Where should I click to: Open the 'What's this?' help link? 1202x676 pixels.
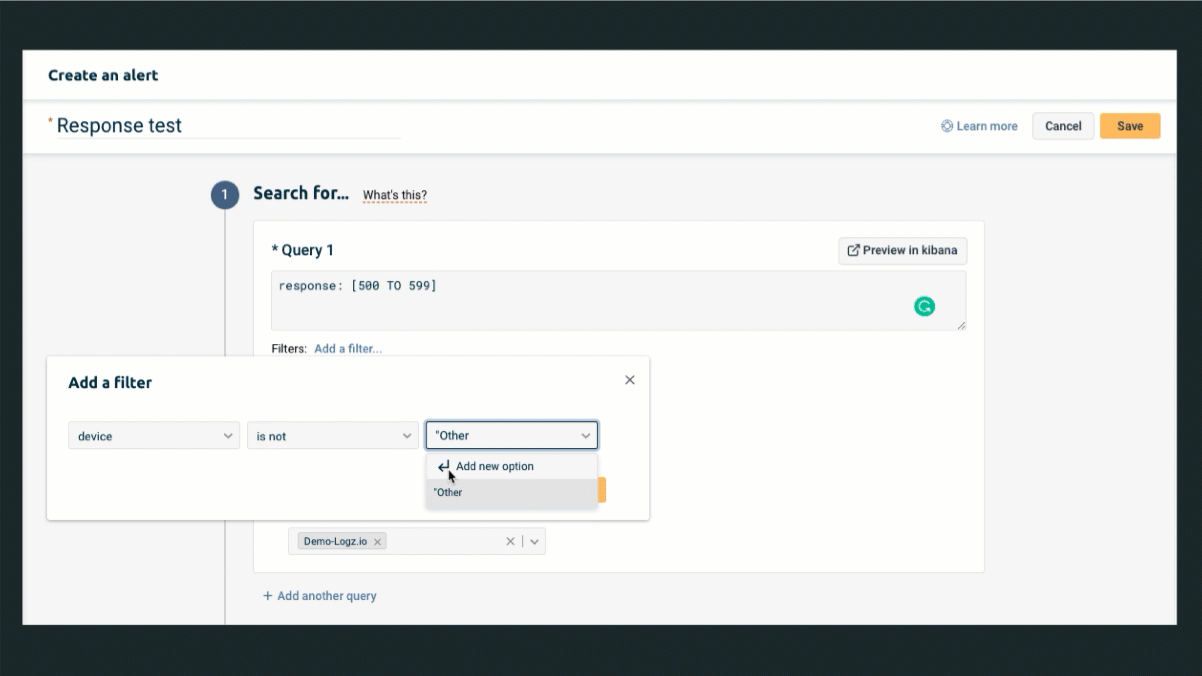coord(394,195)
